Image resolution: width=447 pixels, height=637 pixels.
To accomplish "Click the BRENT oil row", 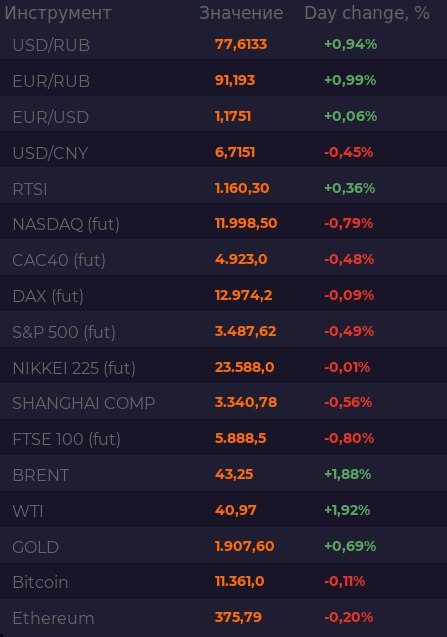I will pos(224,474).
